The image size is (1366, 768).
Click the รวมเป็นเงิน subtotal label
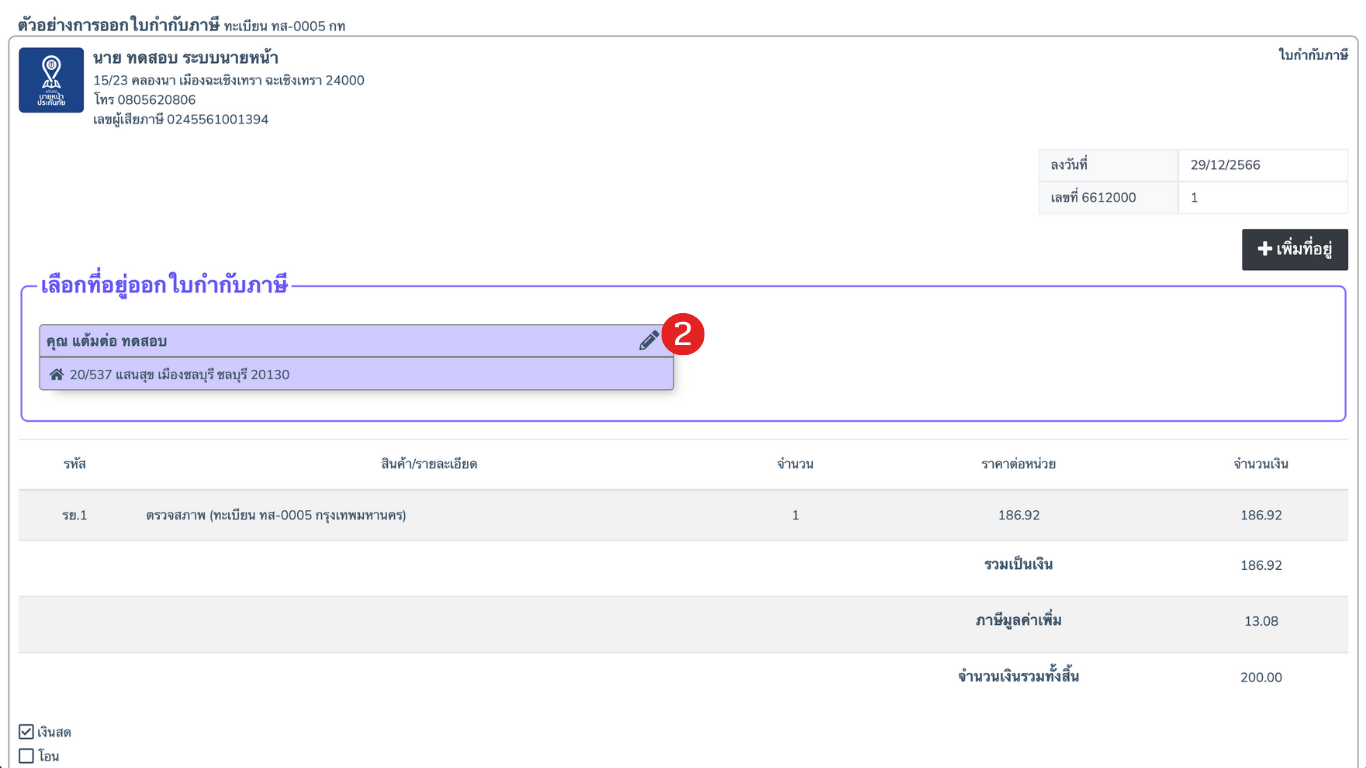point(1018,564)
